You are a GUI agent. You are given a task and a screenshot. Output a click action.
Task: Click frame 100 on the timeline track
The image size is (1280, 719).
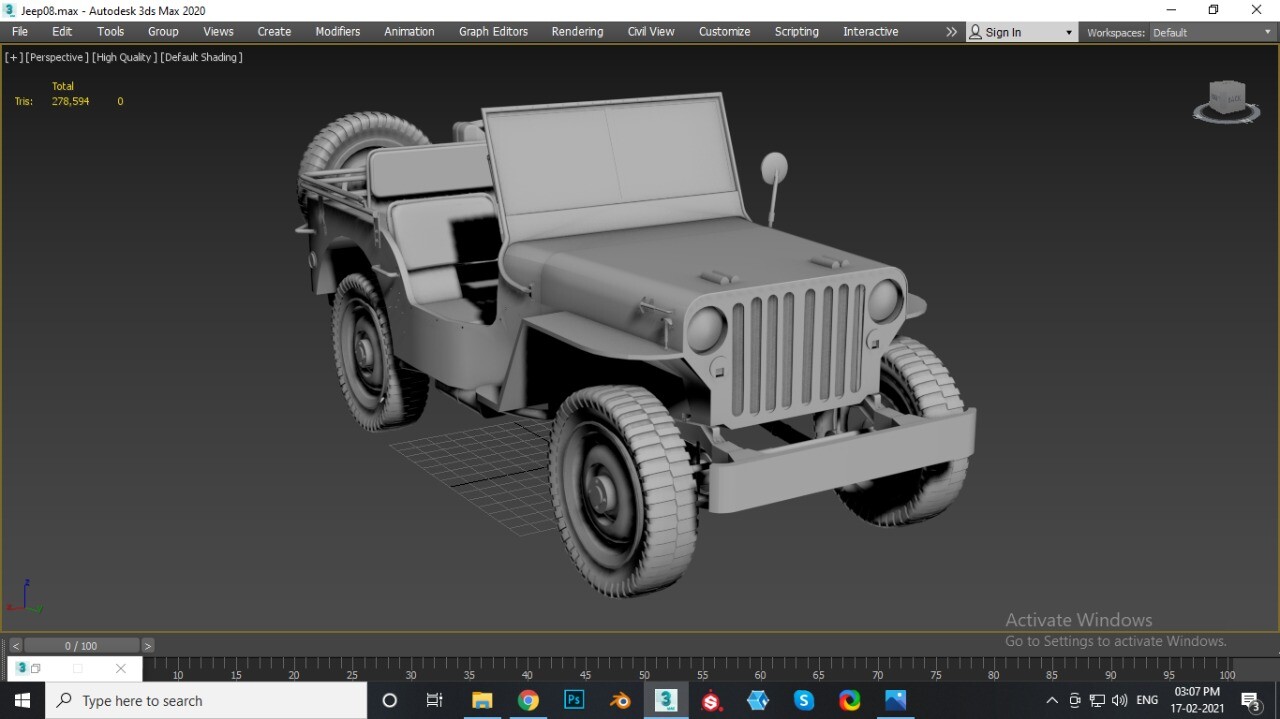coord(1227,668)
